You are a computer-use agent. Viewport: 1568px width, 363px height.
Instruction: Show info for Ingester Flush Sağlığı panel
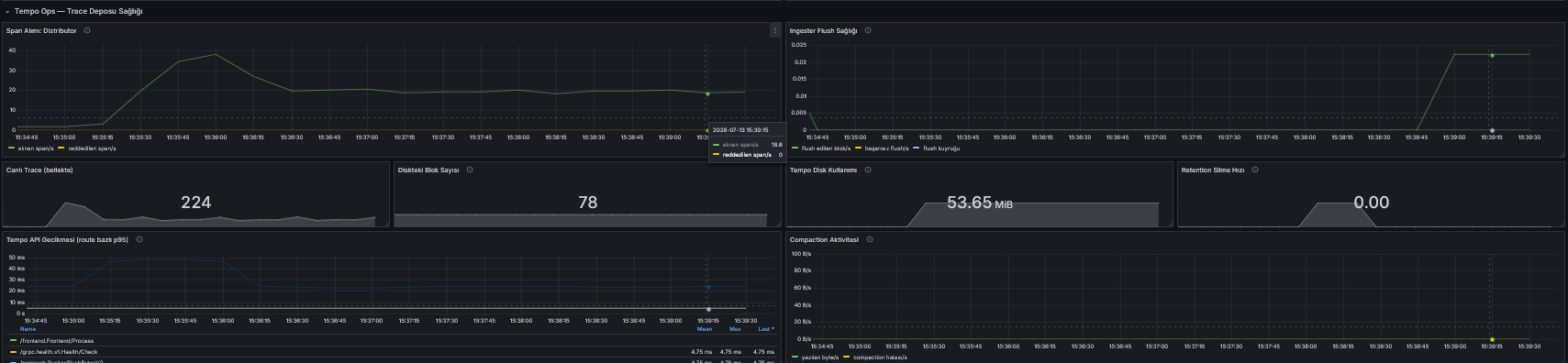point(868,30)
